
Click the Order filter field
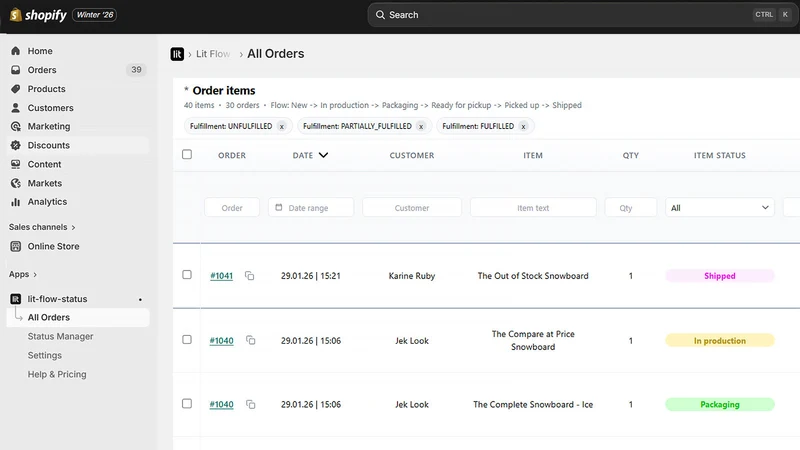pos(232,208)
